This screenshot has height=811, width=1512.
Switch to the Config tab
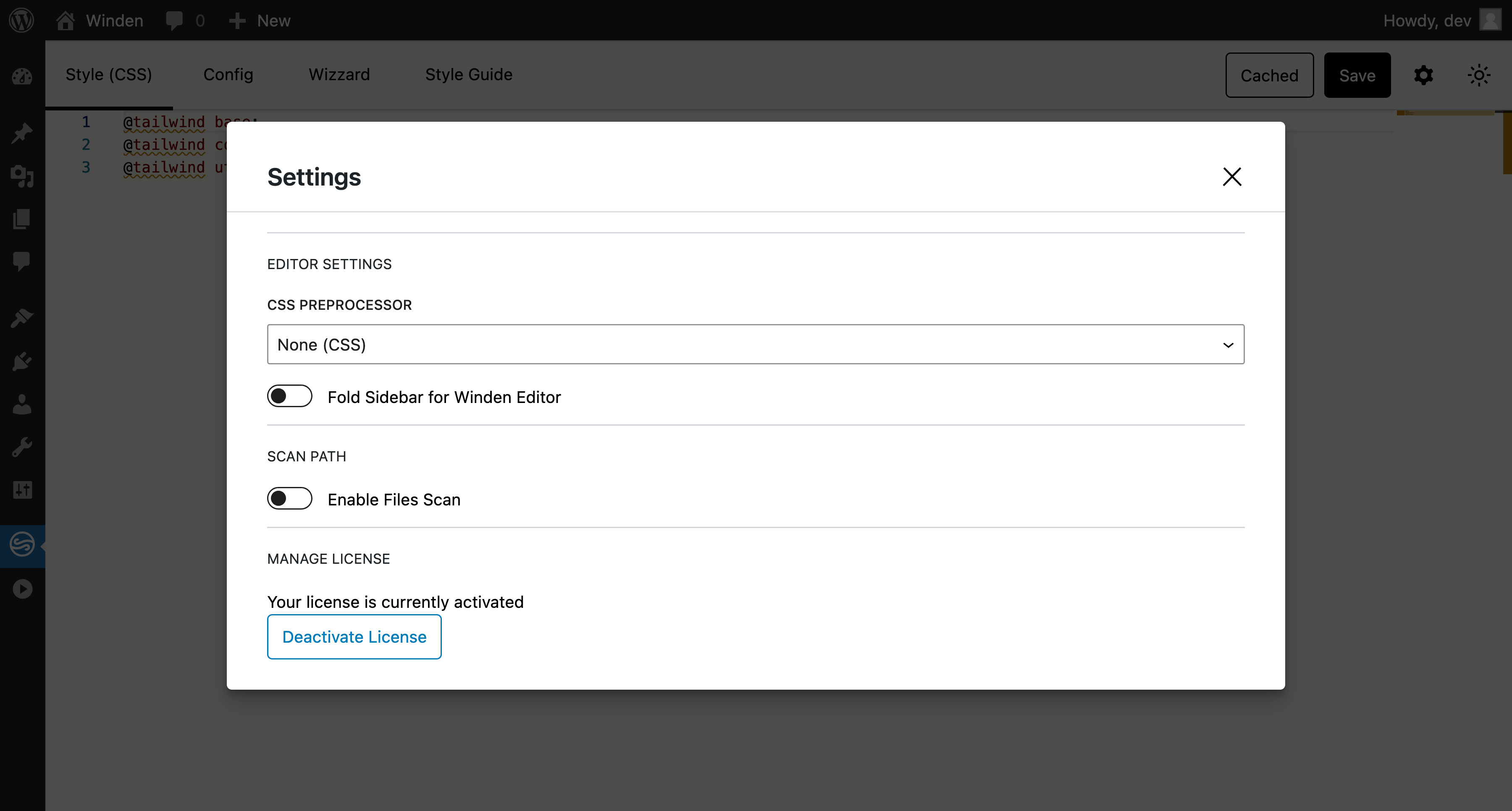tap(228, 75)
